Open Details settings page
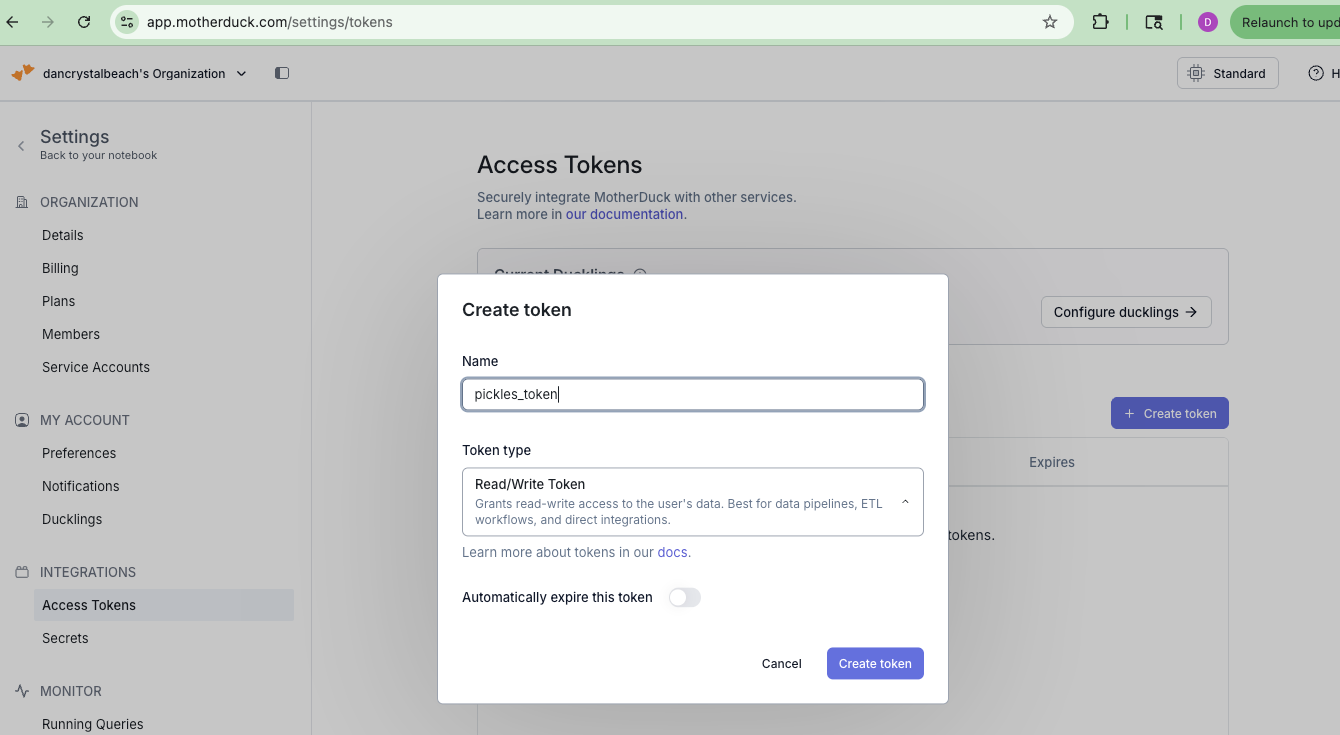The width and height of the screenshot is (1340, 735). click(x=63, y=235)
